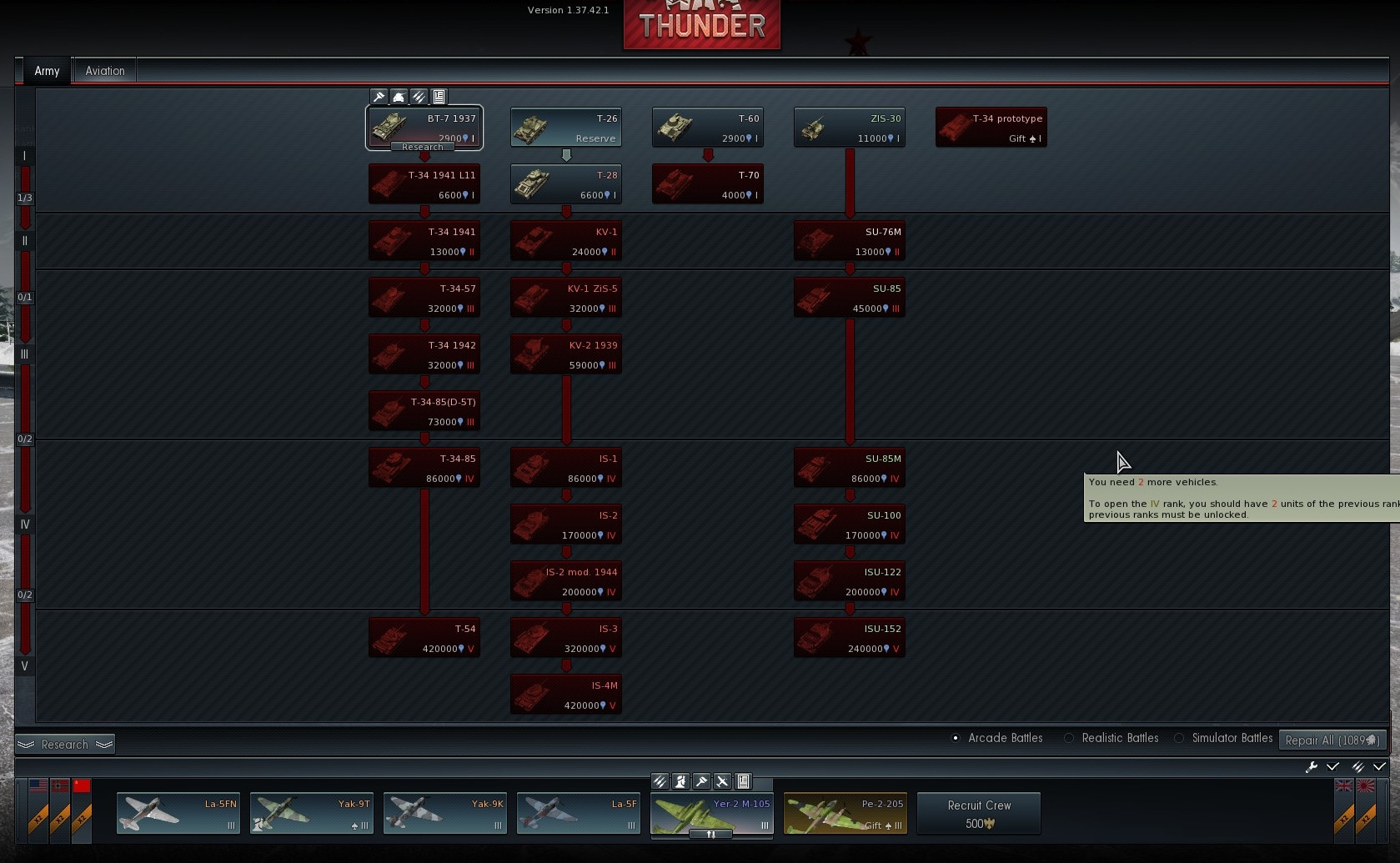Switch to the Aviation tab
The width and height of the screenshot is (1400, 863).
pos(105,71)
